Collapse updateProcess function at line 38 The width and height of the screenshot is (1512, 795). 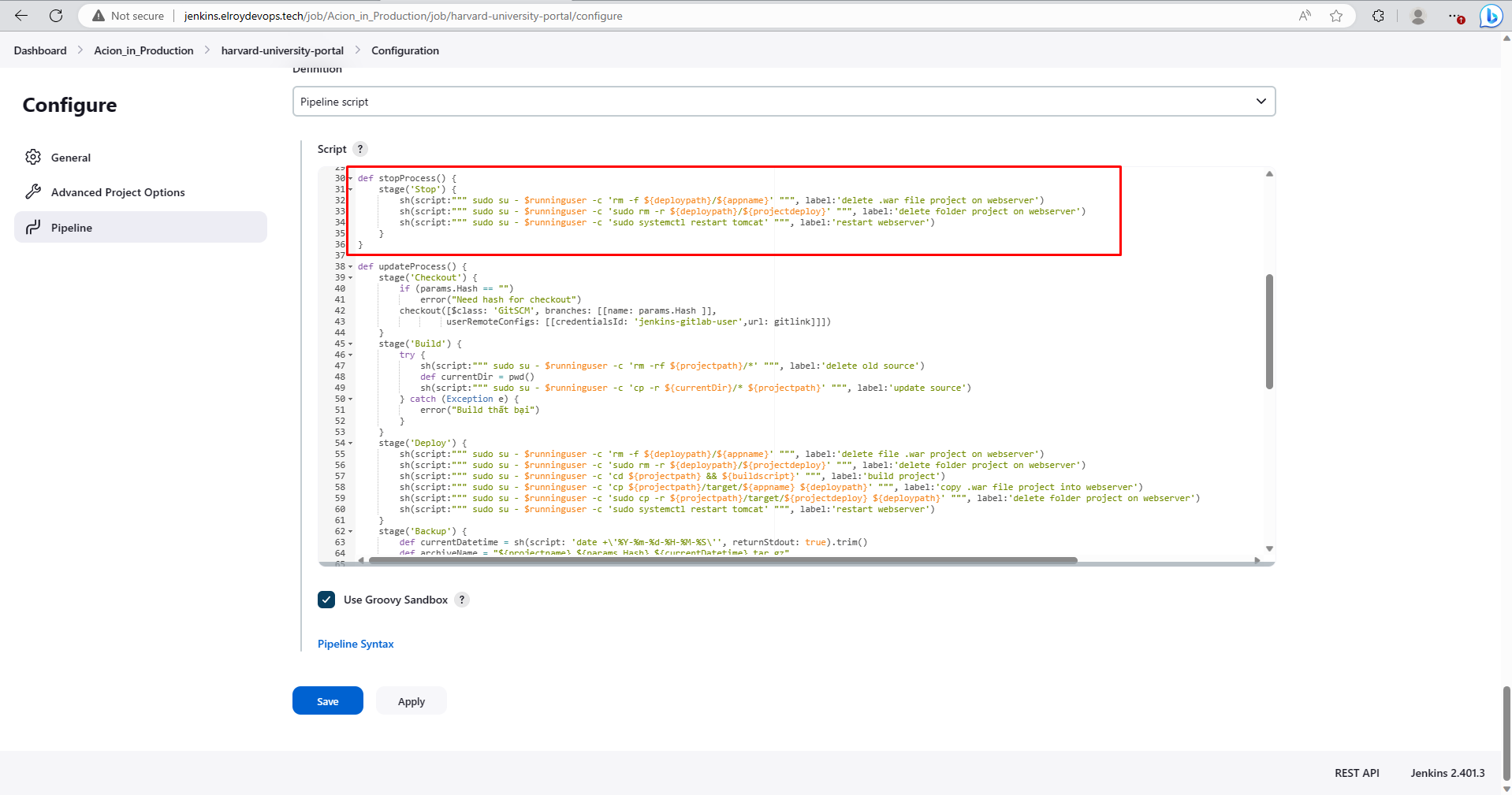(x=351, y=267)
